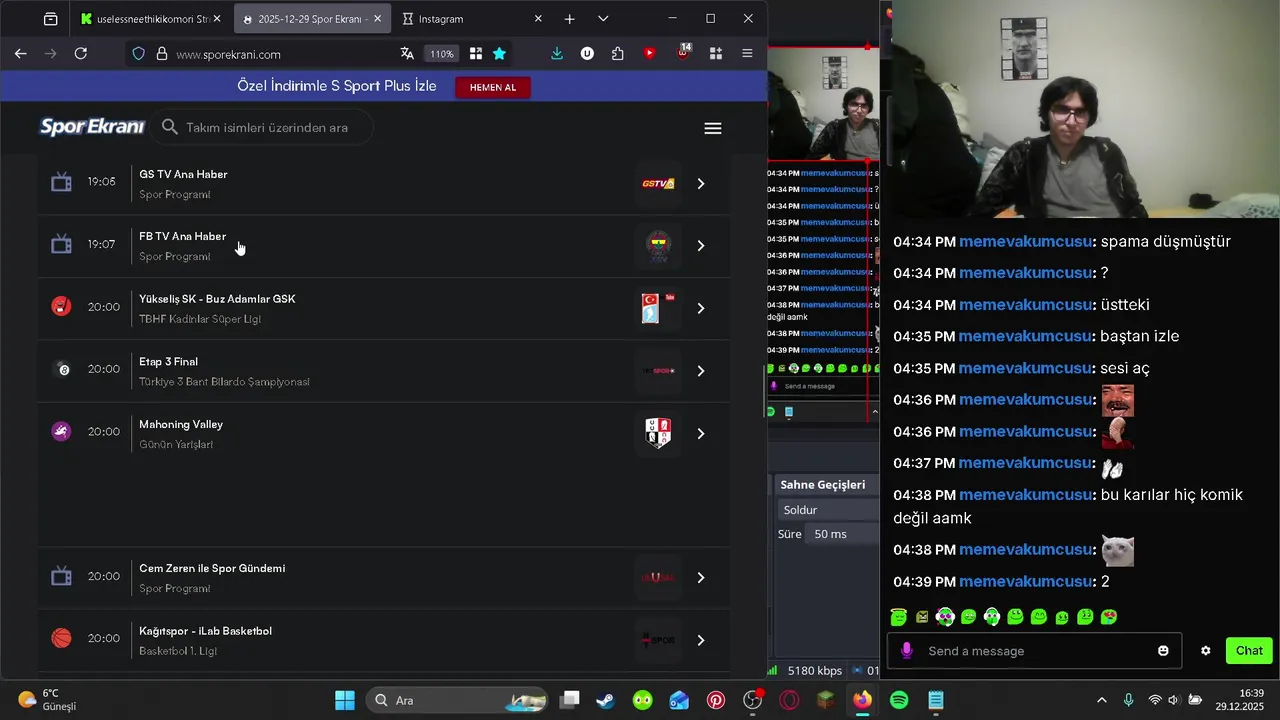Click the hockey icon beside Yükseliş SK
This screenshot has width=1280, height=720.
click(61, 306)
